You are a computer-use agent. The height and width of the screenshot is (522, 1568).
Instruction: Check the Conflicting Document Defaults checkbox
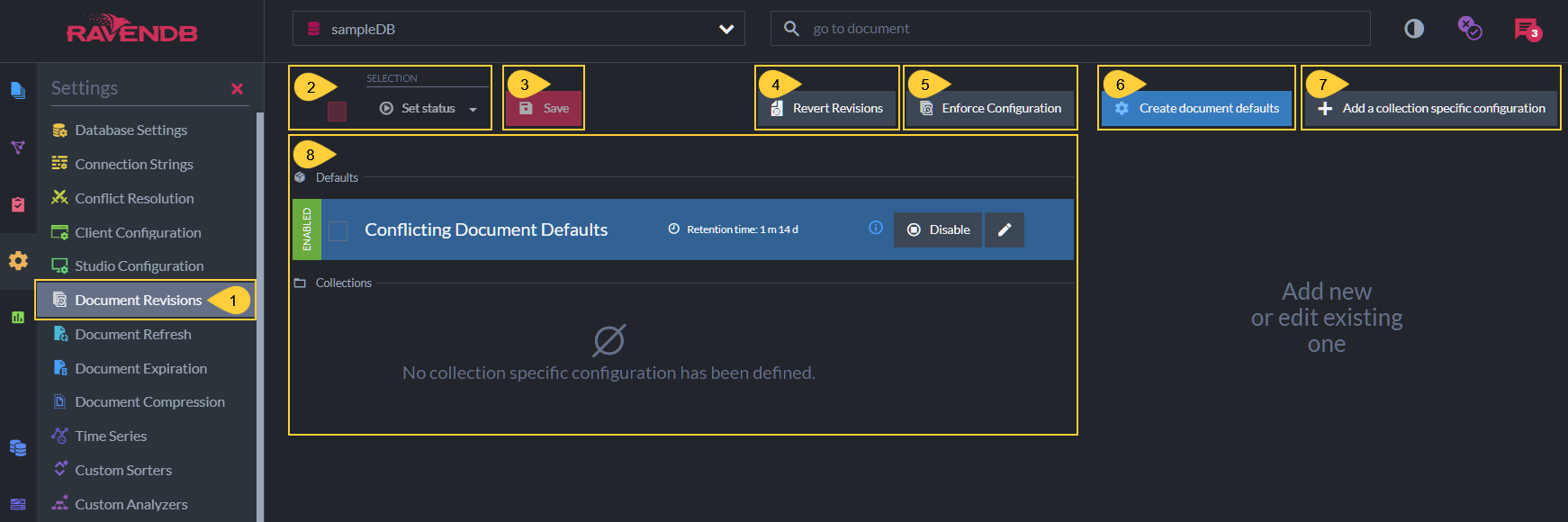[x=338, y=231]
